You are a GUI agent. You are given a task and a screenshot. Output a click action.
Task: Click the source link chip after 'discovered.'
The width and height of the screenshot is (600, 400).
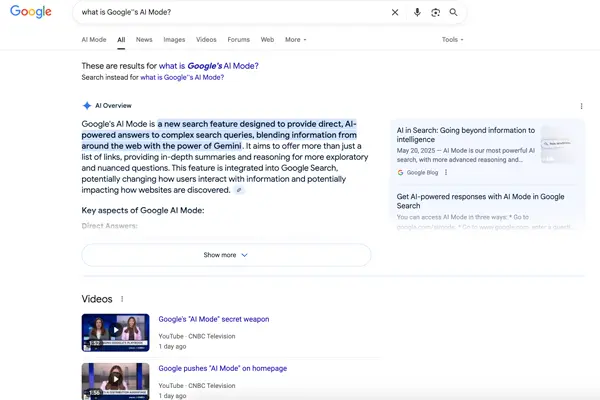(239, 190)
